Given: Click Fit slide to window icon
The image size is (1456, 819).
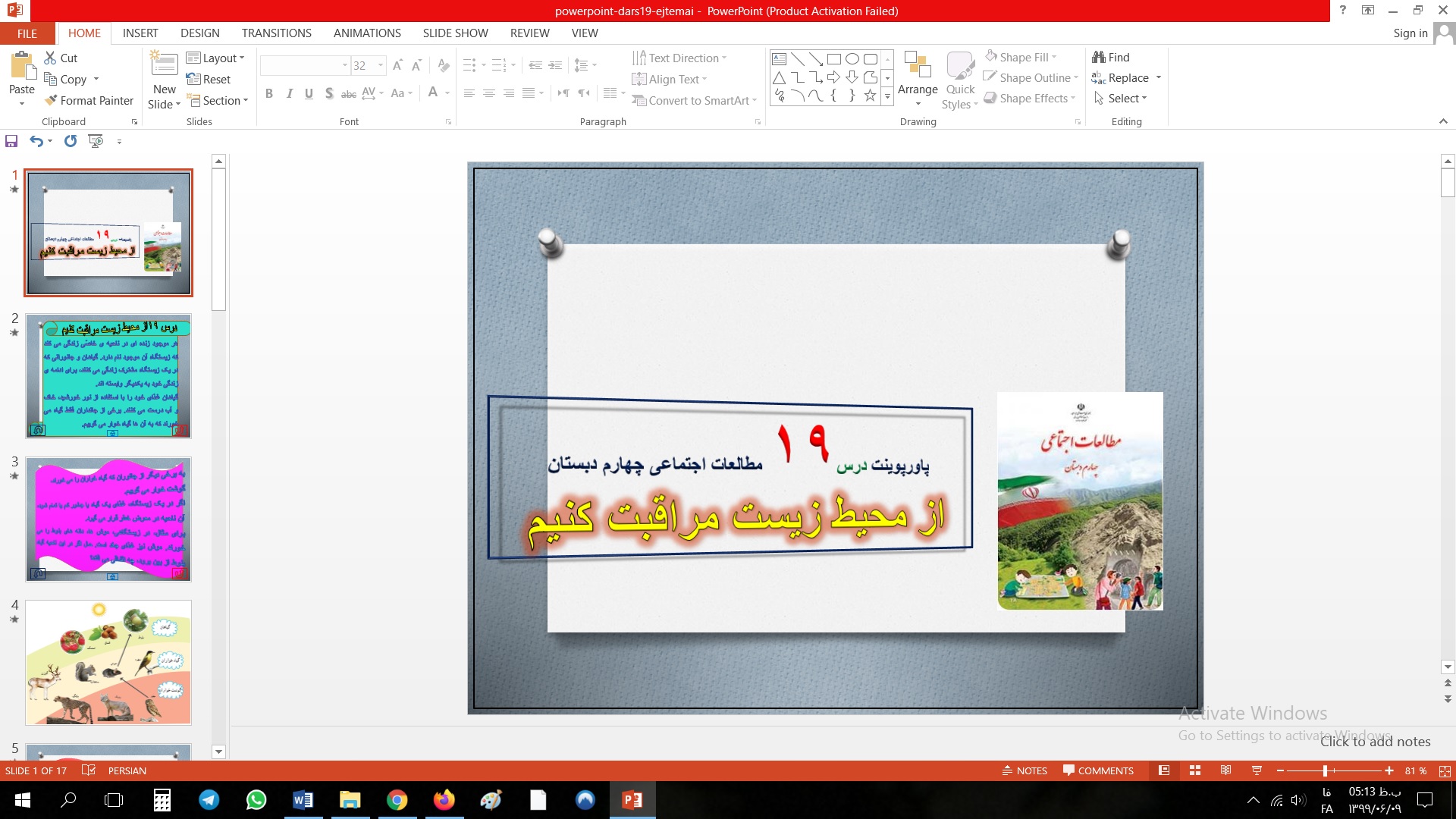Looking at the screenshot, I should coord(1445,770).
